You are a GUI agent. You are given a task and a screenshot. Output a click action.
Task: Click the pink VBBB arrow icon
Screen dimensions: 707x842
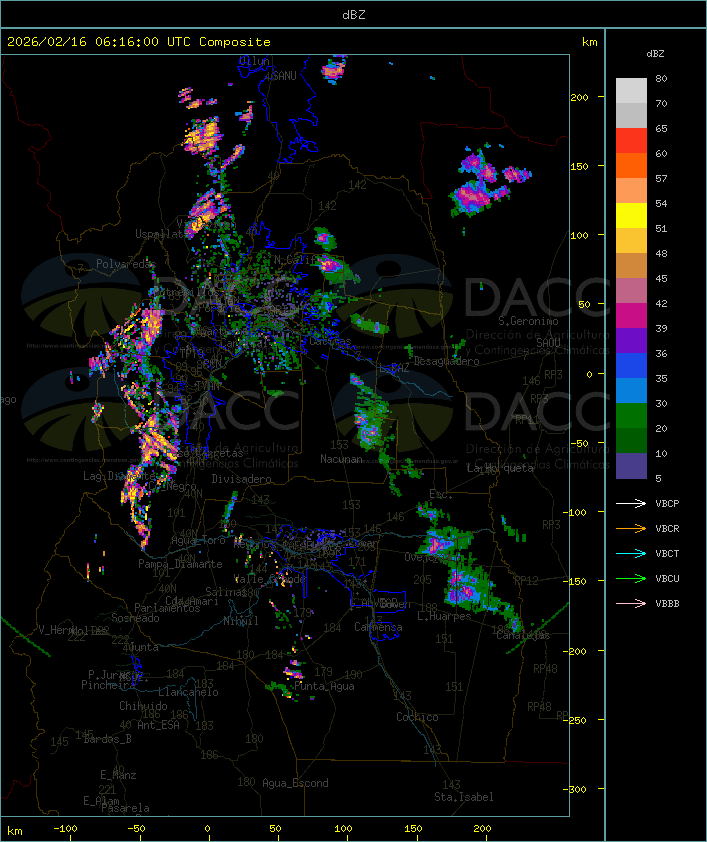coord(631,604)
